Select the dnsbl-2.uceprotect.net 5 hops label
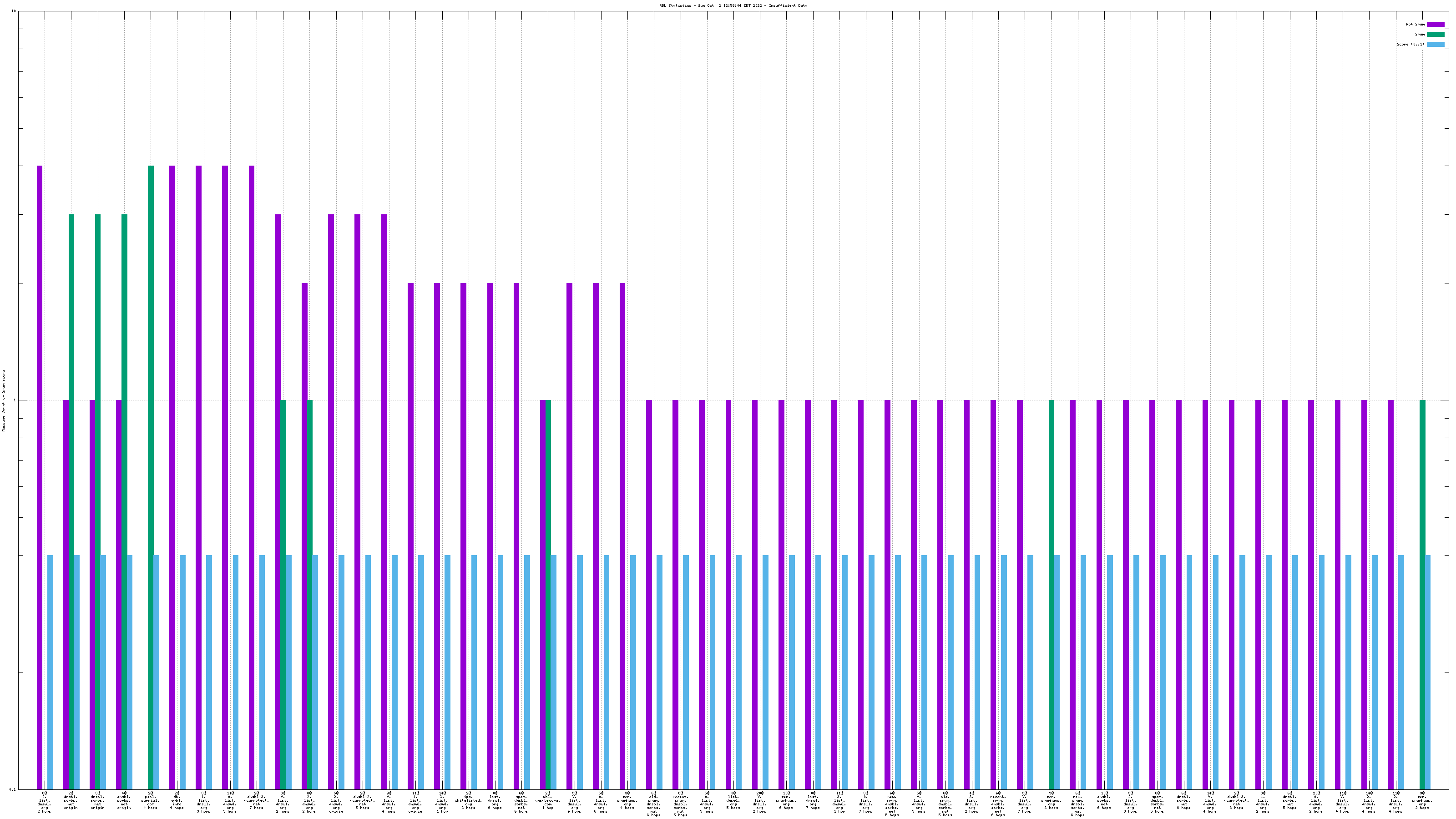Screen dimensions: 1456x819 [x=362, y=801]
